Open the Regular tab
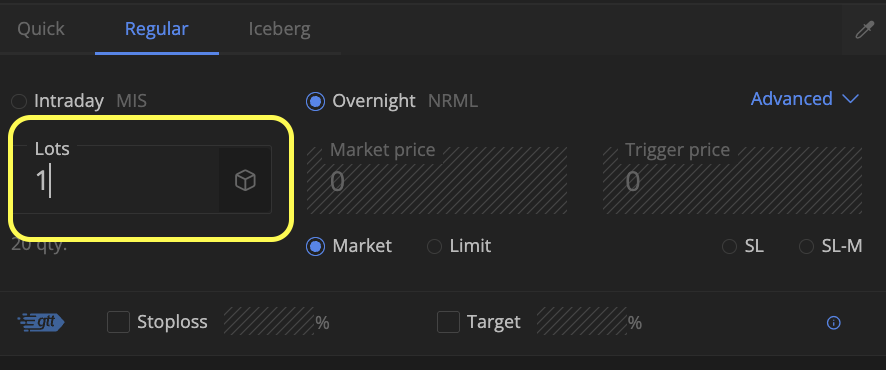Viewport: 886px width, 370px height. (x=157, y=29)
